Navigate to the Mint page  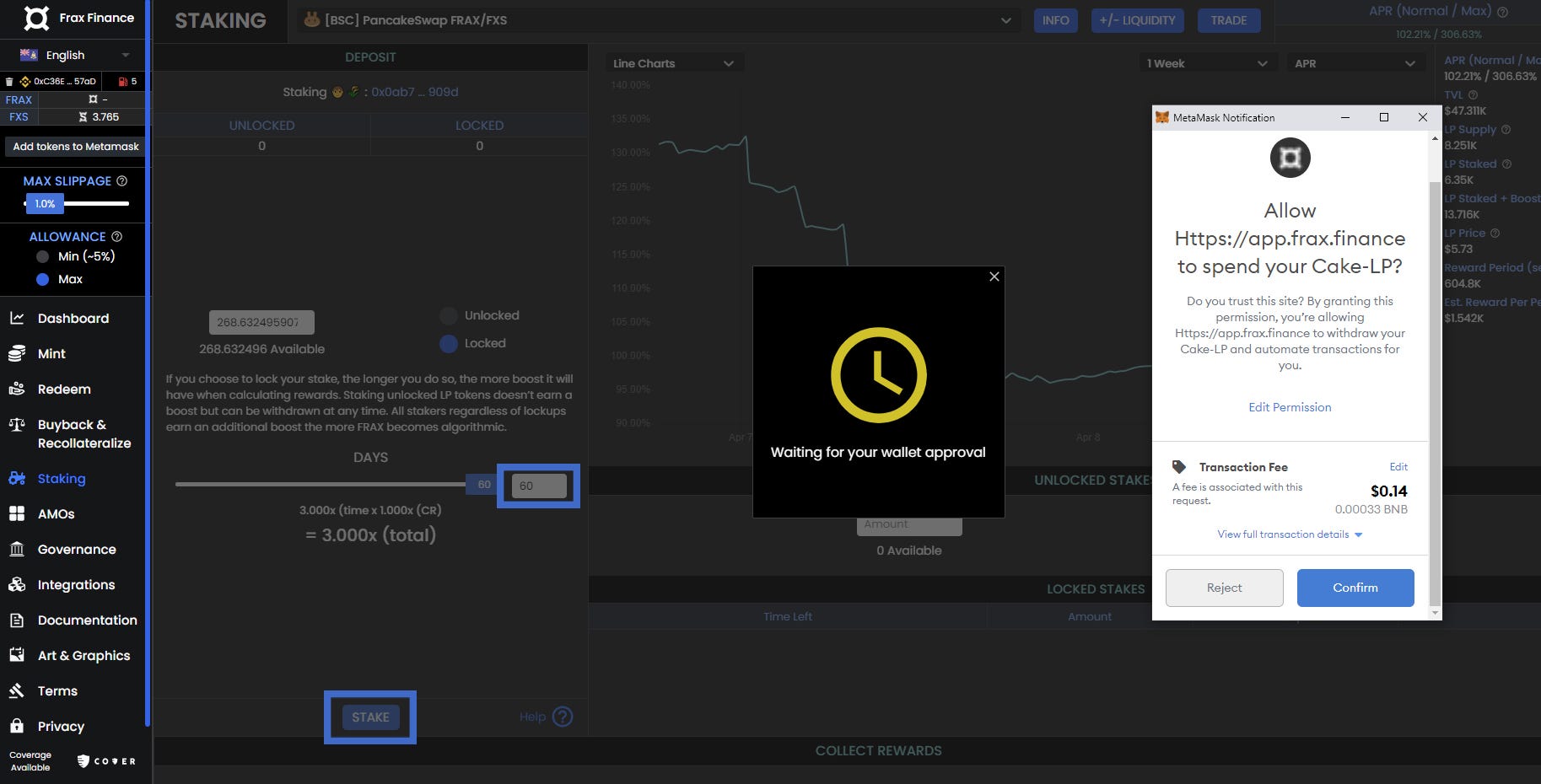[x=51, y=353]
